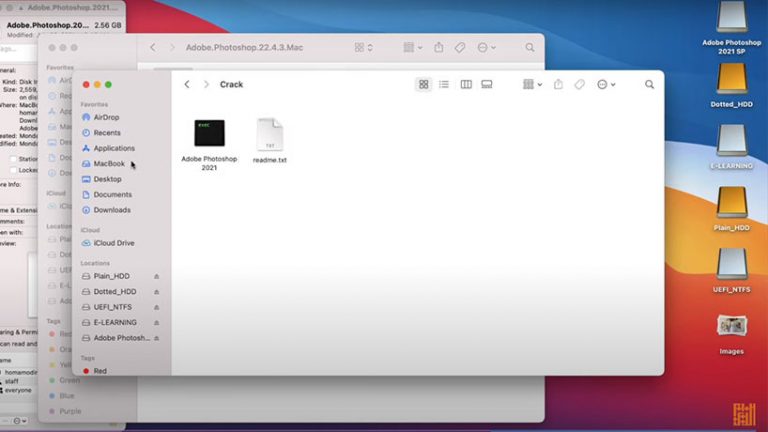Select UEFI_NTFS in sidebar Locations
Viewport: 768px width, 432px height.
coord(112,307)
